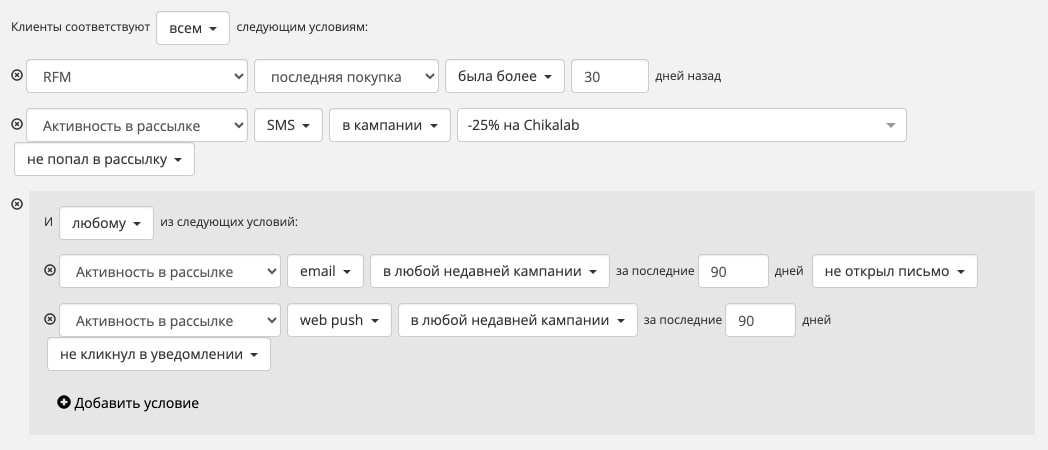Click the days-ago field containing 30
The height and width of the screenshot is (450, 1048).
(609, 77)
